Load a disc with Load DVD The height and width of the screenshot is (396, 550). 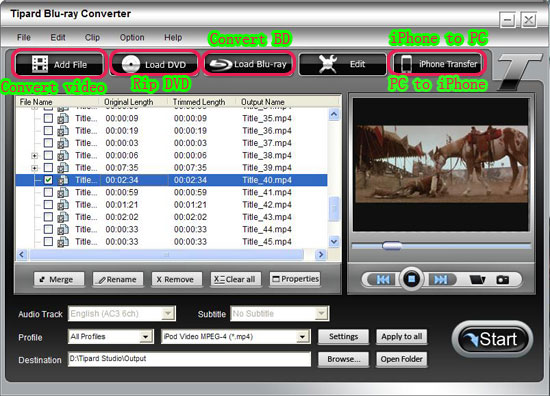tap(154, 64)
